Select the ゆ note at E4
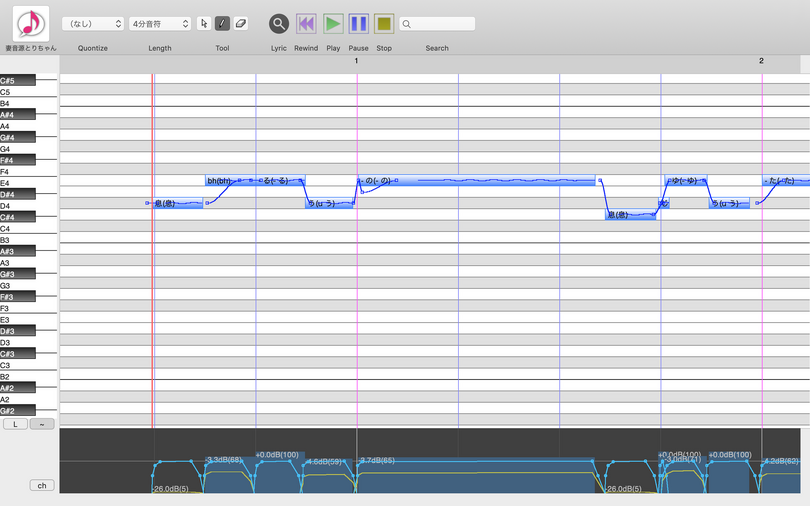Screen dimensions: 810x506 pyautogui.click(x=686, y=181)
